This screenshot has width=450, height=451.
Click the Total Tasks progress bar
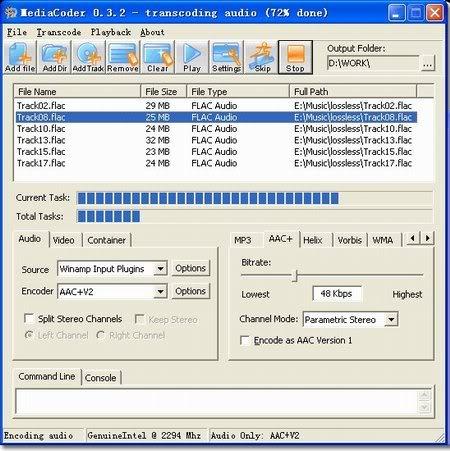pyautogui.click(x=255, y=216)
